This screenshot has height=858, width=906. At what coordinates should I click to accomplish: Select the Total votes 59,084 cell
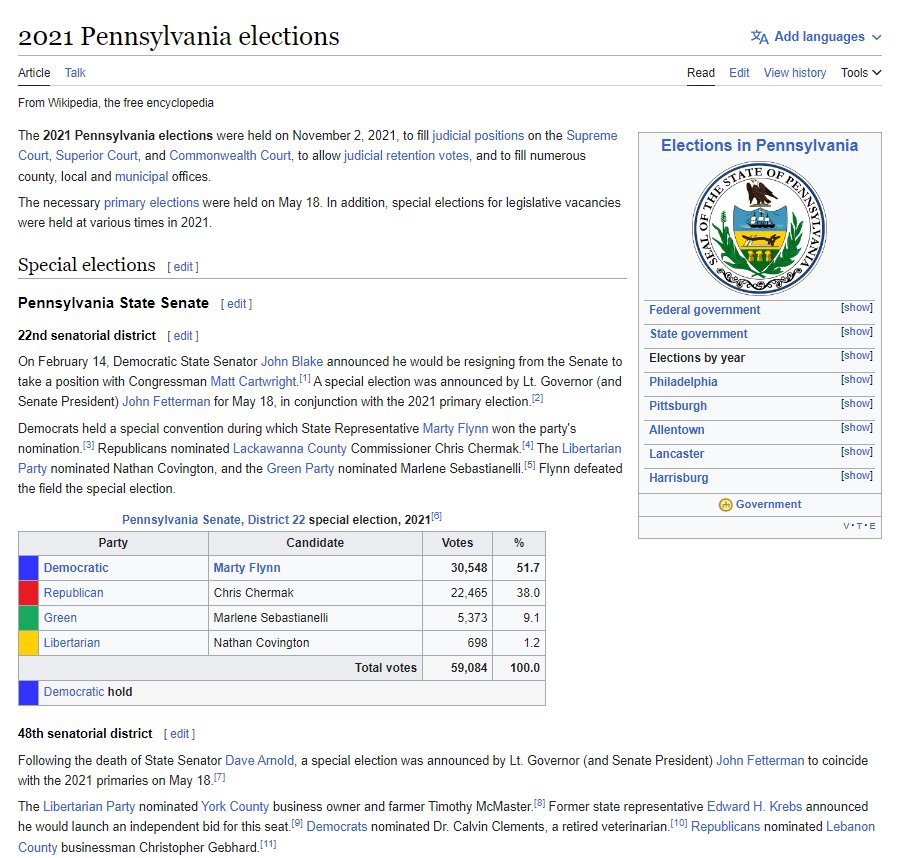[x=458, y=668]
